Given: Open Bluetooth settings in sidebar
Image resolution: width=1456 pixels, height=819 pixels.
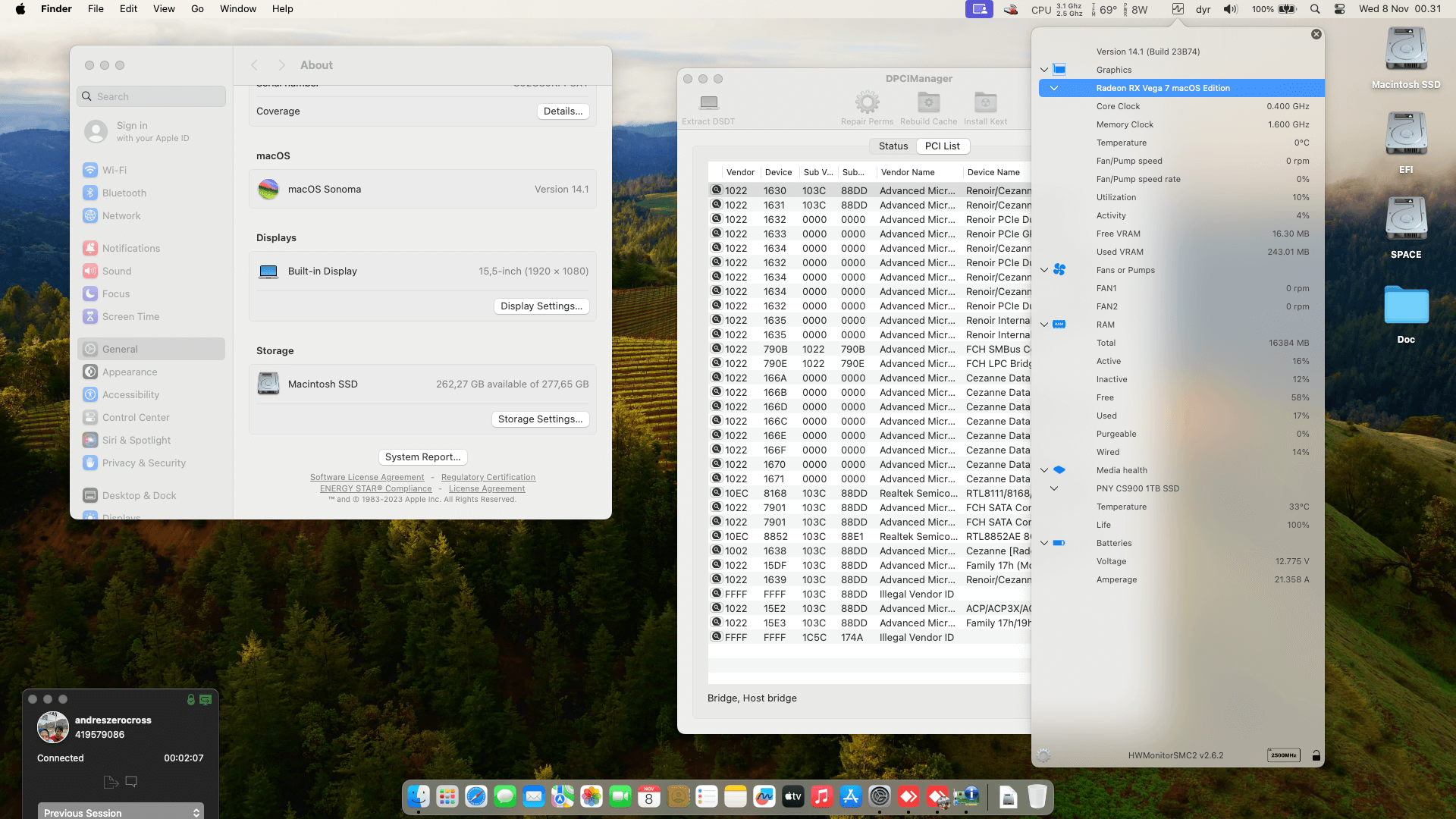Looking at the screenshot, I should (152, 193).
